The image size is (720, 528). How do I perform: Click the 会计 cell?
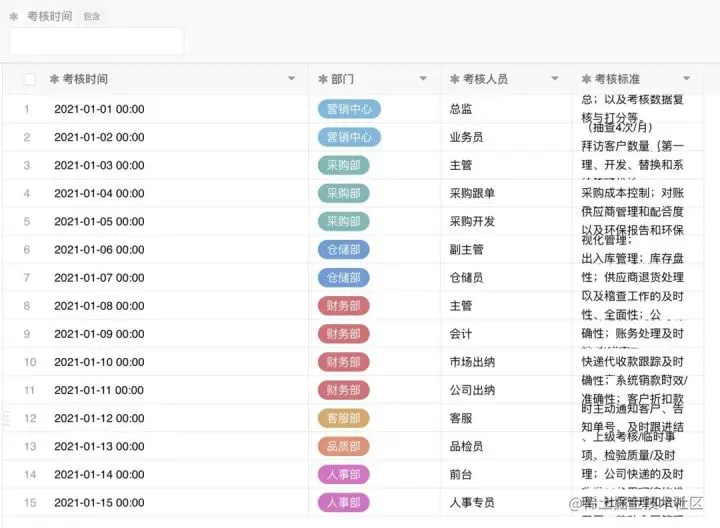(x=461, y=334)
